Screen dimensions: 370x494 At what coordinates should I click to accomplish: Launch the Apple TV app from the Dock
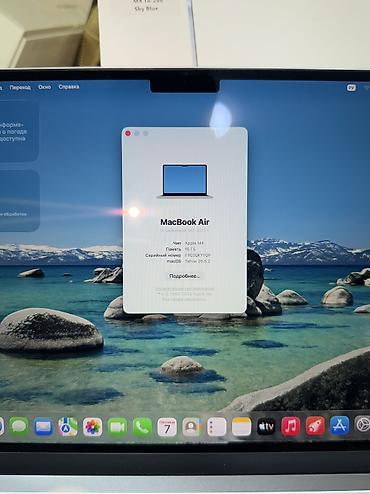(x=266, y=426)
